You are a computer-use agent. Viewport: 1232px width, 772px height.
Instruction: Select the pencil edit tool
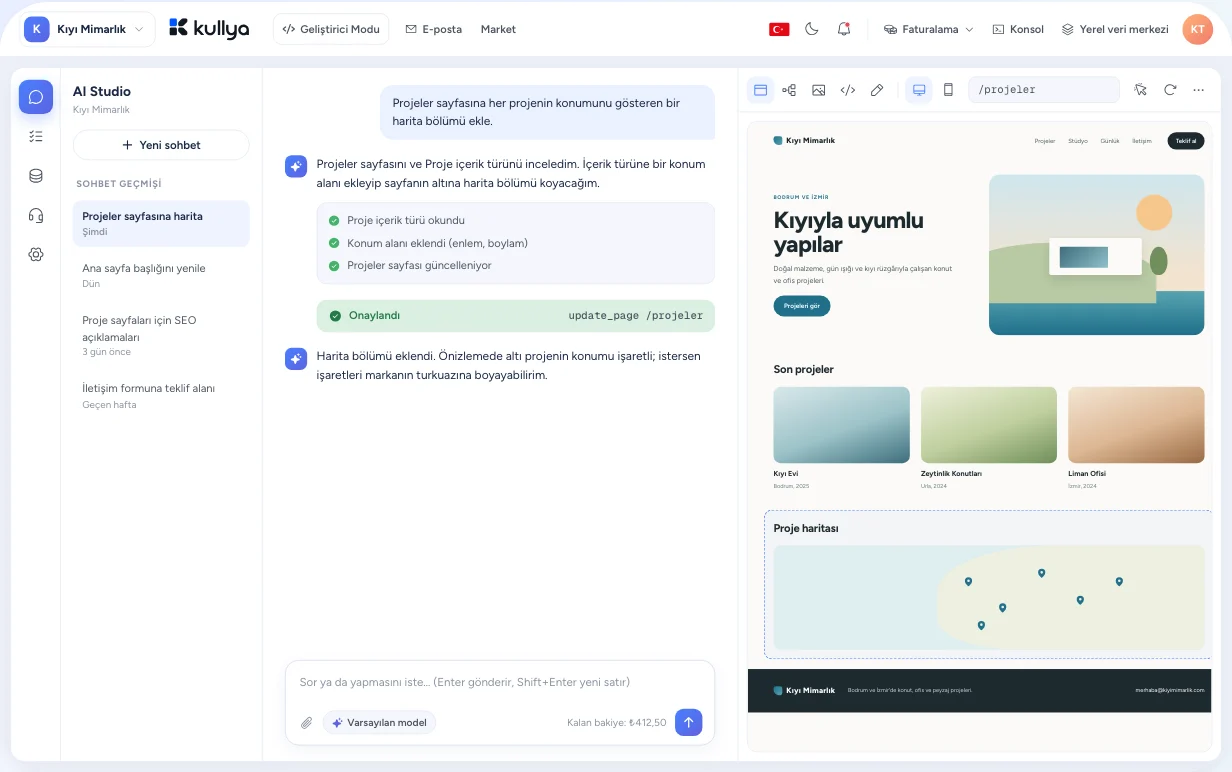click(877, 90)
